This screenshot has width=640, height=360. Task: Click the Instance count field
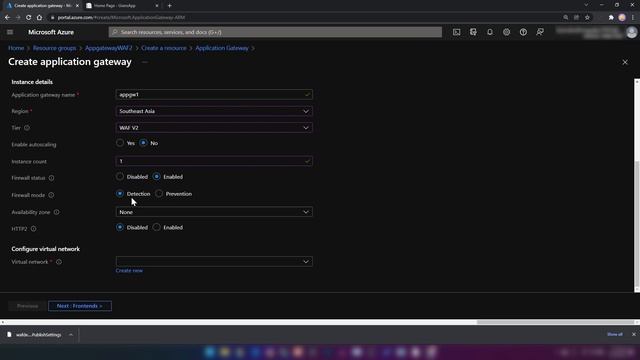point(214,161)
